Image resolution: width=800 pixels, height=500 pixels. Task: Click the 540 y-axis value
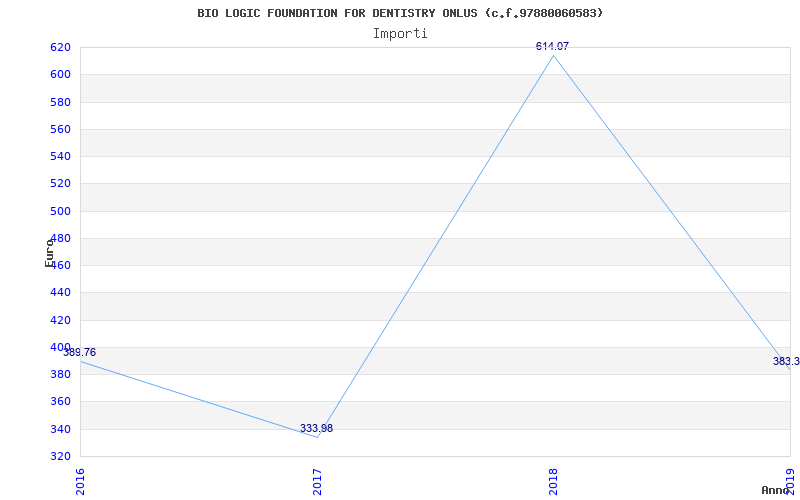60,157
